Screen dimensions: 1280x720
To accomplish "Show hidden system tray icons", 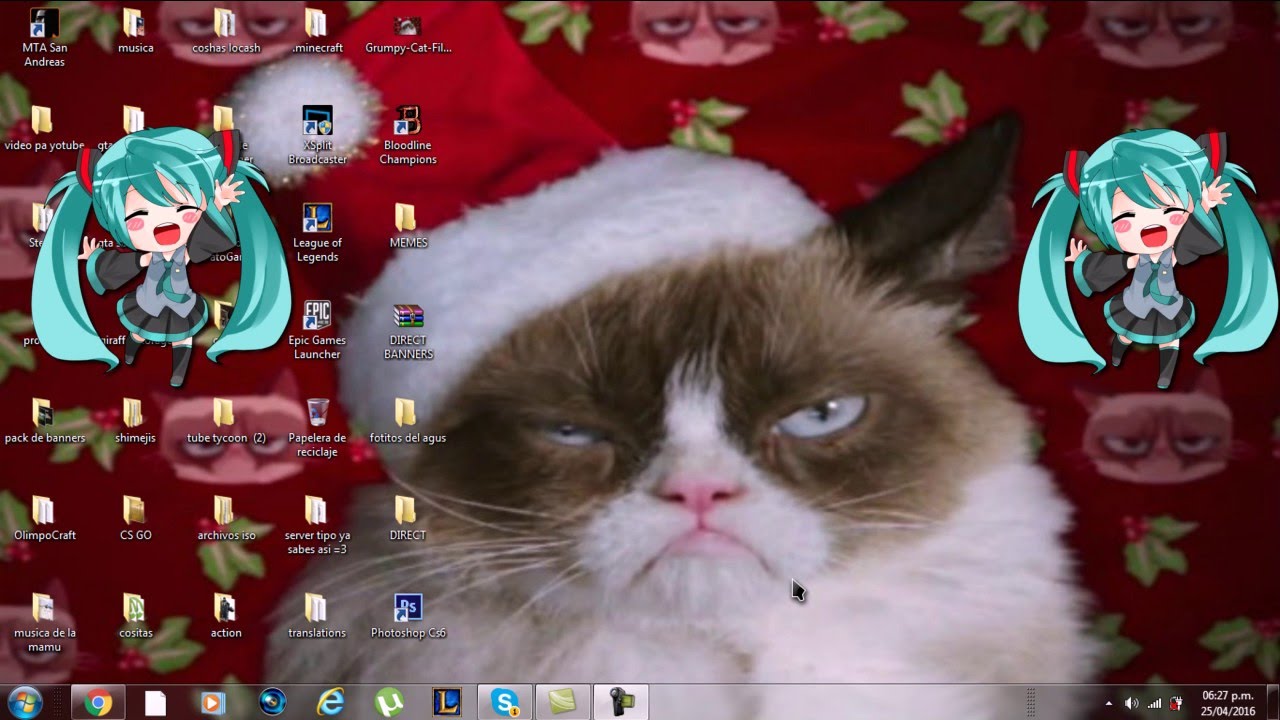I will tap(1108, 703).
